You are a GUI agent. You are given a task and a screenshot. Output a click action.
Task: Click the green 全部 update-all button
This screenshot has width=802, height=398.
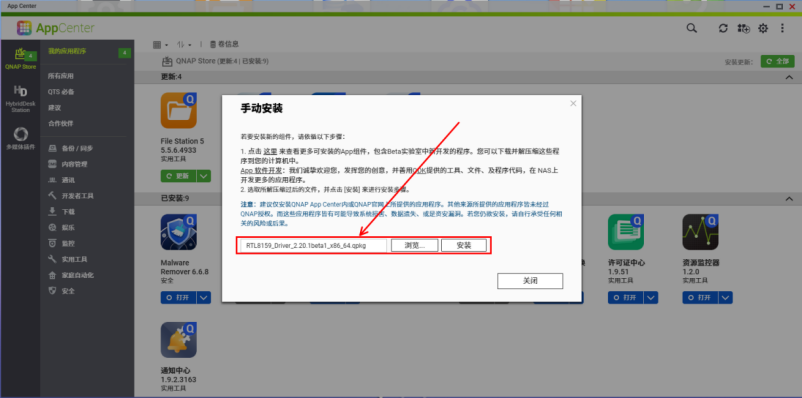[x=777, y=61]
